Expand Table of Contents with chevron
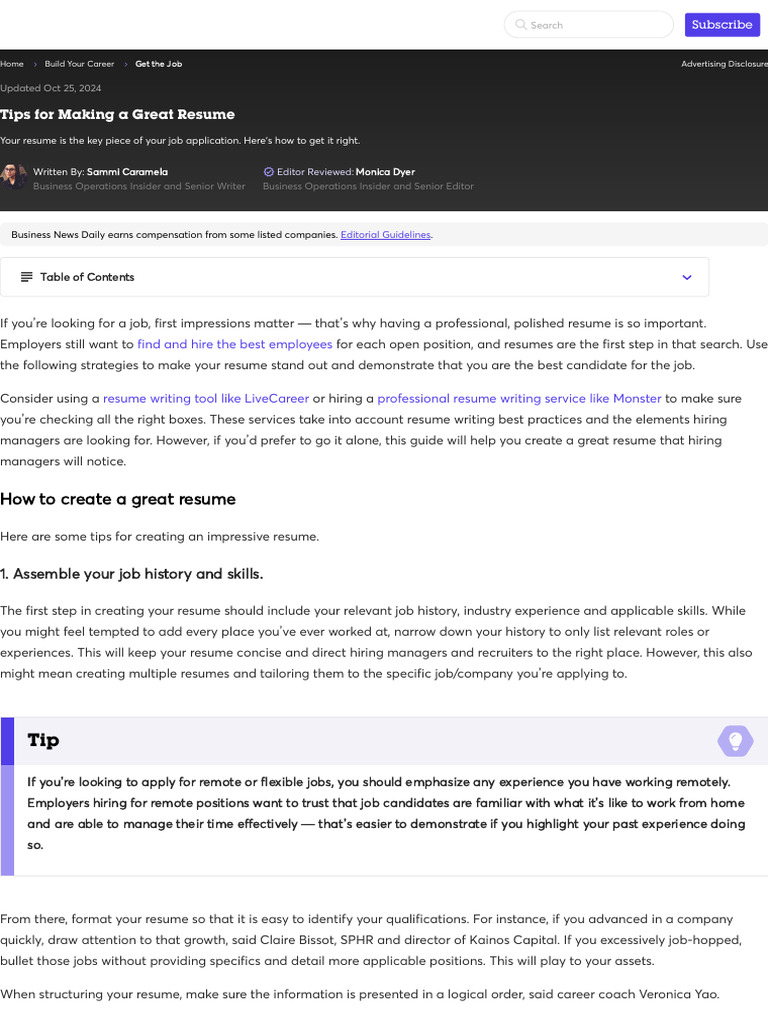Screen dimensions: 768x1024 pyautogui.click(x=687, y=278)
